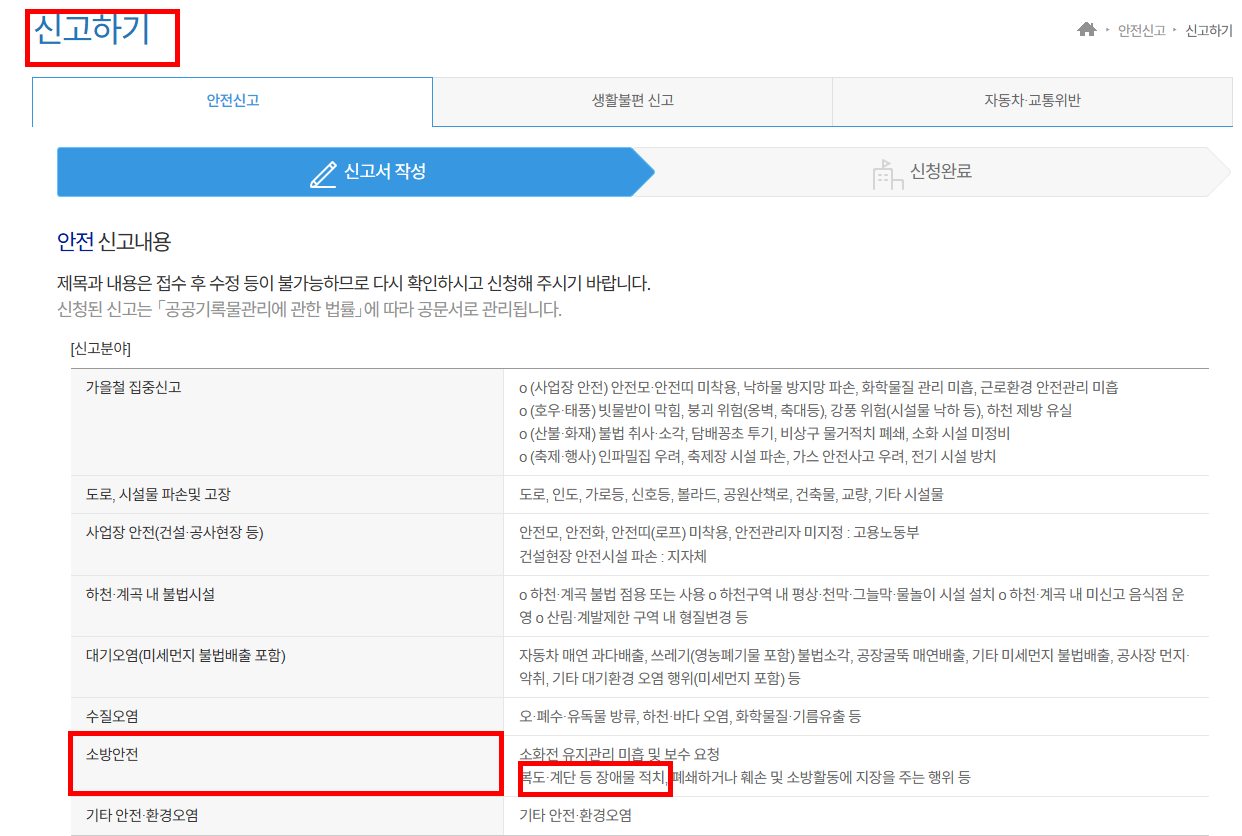
Task: Click the pencil icon beside 신고서 작성
Action: (323, 173)
